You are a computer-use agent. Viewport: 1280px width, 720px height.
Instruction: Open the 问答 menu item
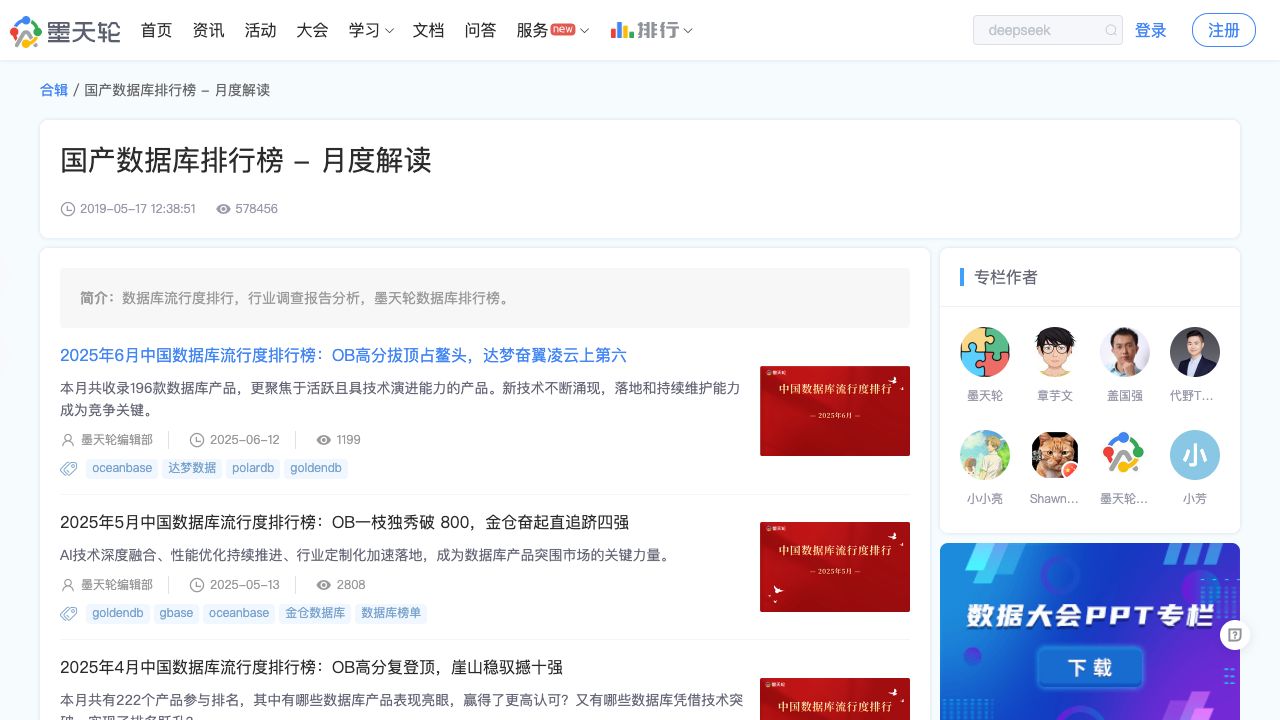(x=481, y=30)
